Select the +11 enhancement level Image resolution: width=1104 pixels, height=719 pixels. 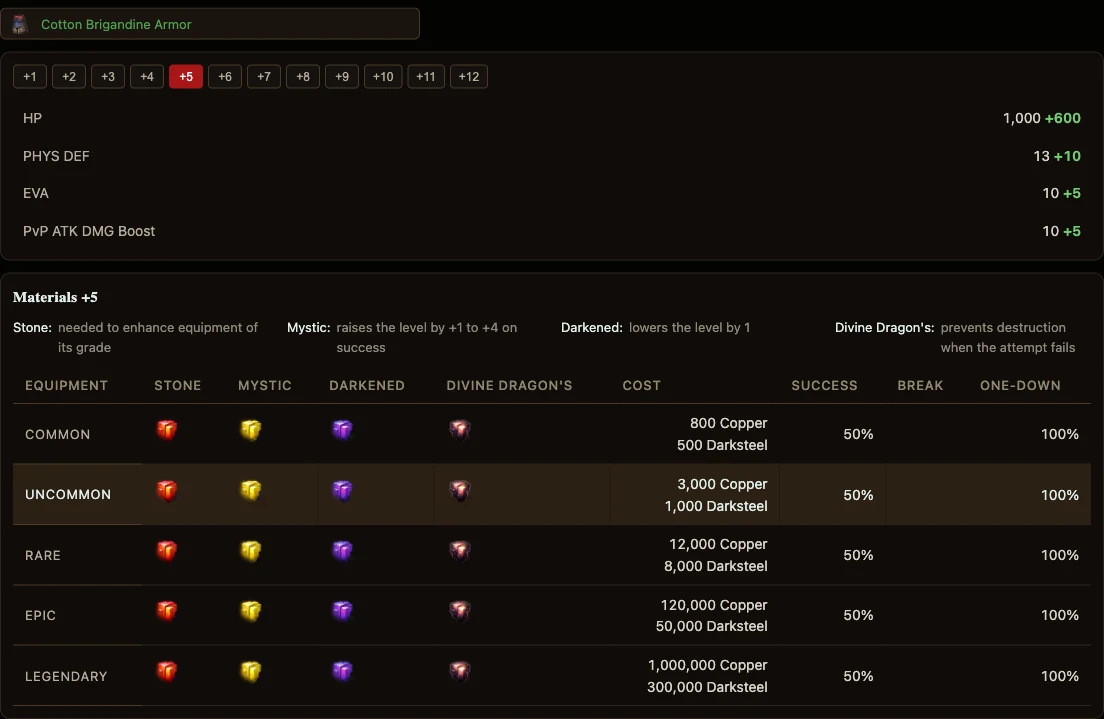click(x=426, y=77)
